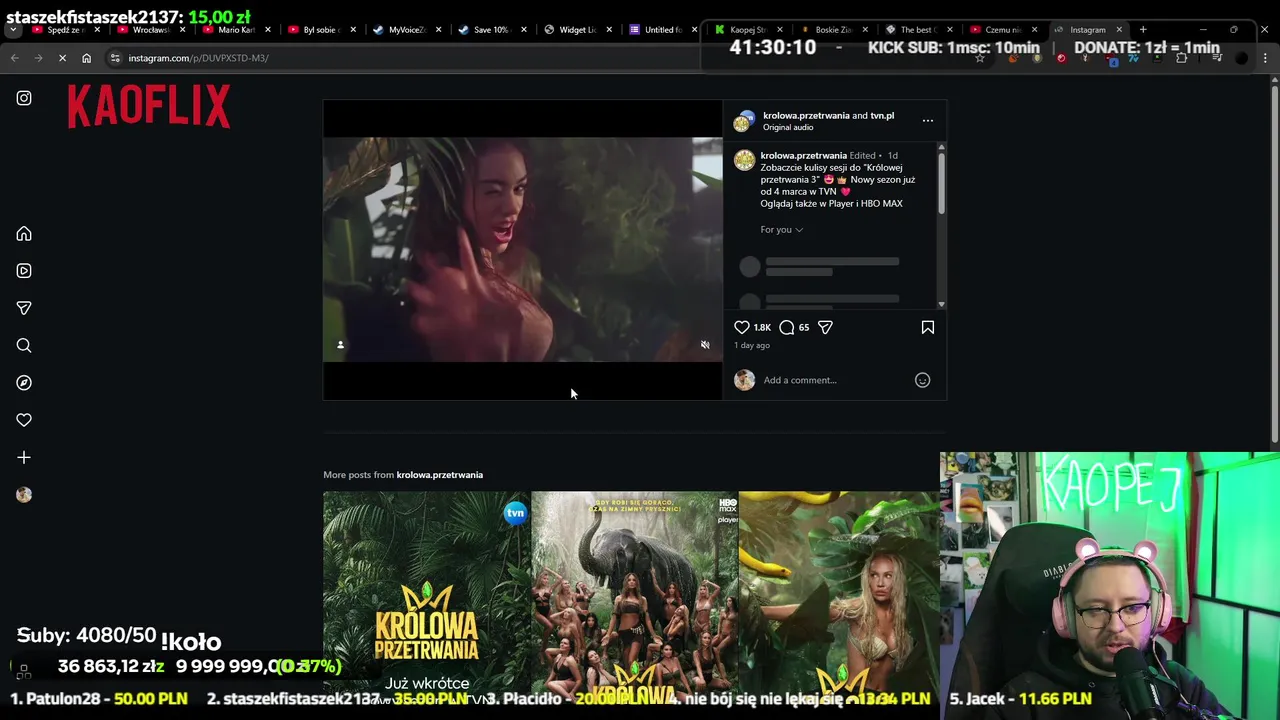Click the address bar URL
Viewport: 1280px width, 720px height.
coord(198,58)
